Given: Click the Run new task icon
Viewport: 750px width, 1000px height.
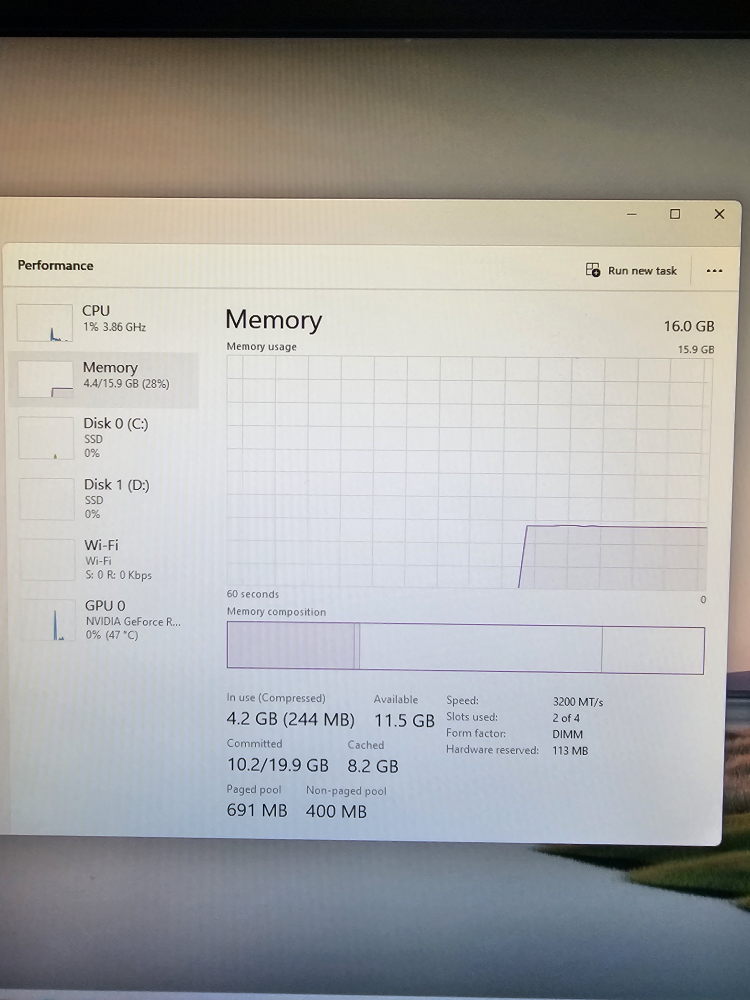Looking at the screenshot, I should [x=592, y=270].
